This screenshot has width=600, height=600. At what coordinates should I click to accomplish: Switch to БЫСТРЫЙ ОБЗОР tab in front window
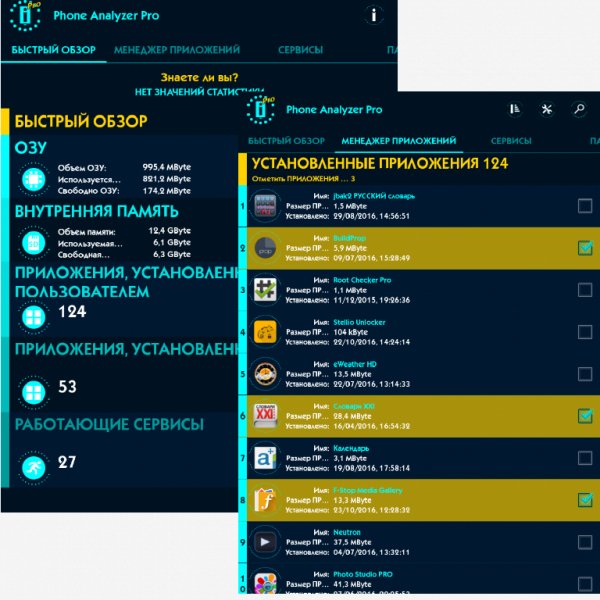(x=286, y=141)
